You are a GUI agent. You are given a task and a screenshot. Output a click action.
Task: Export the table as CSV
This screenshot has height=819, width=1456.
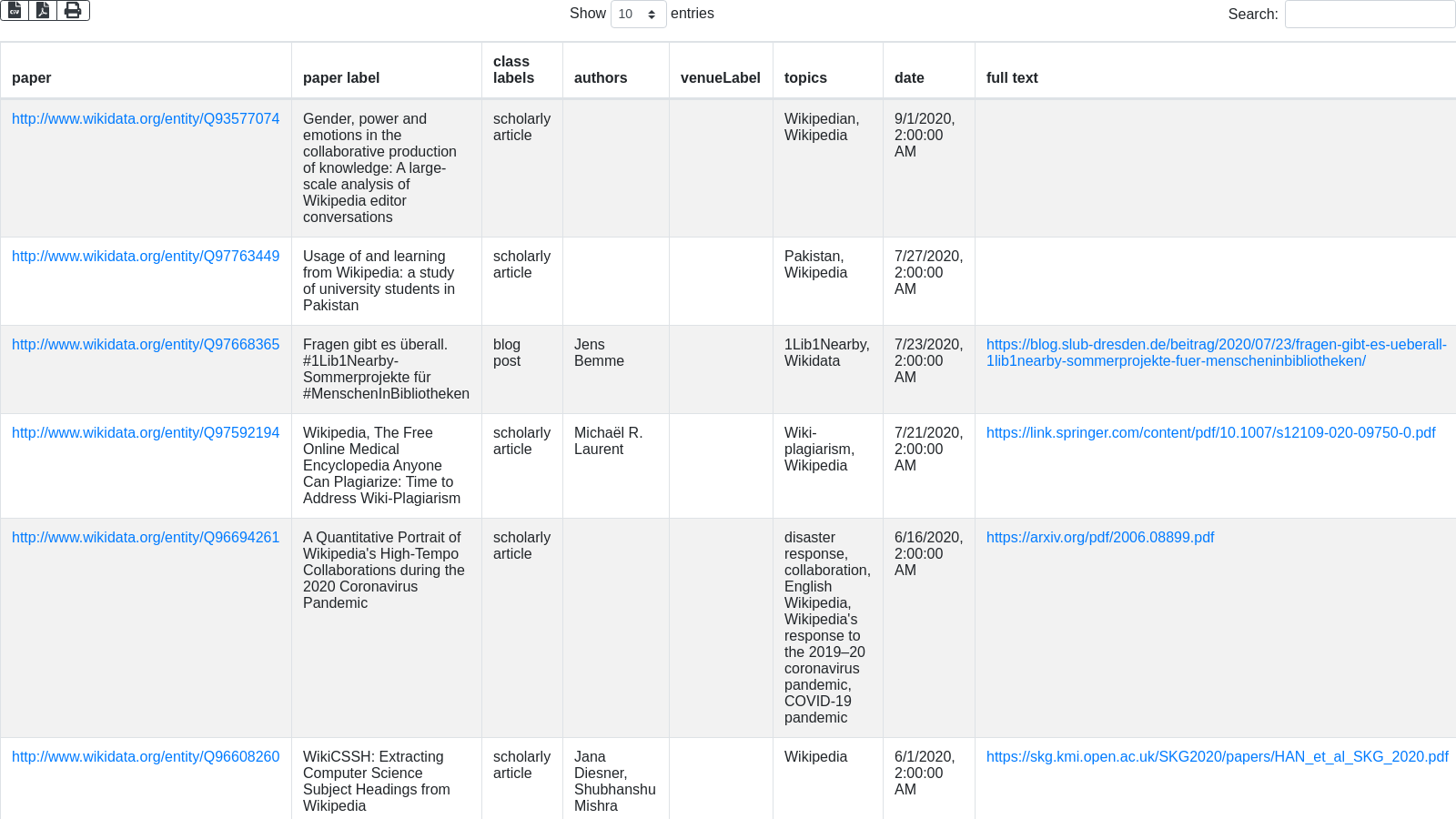[15, 10]
